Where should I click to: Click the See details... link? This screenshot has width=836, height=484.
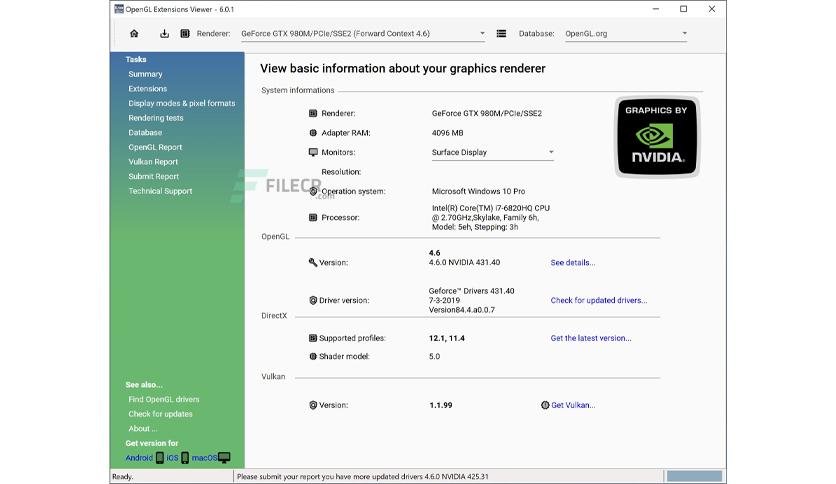[573, 262]
